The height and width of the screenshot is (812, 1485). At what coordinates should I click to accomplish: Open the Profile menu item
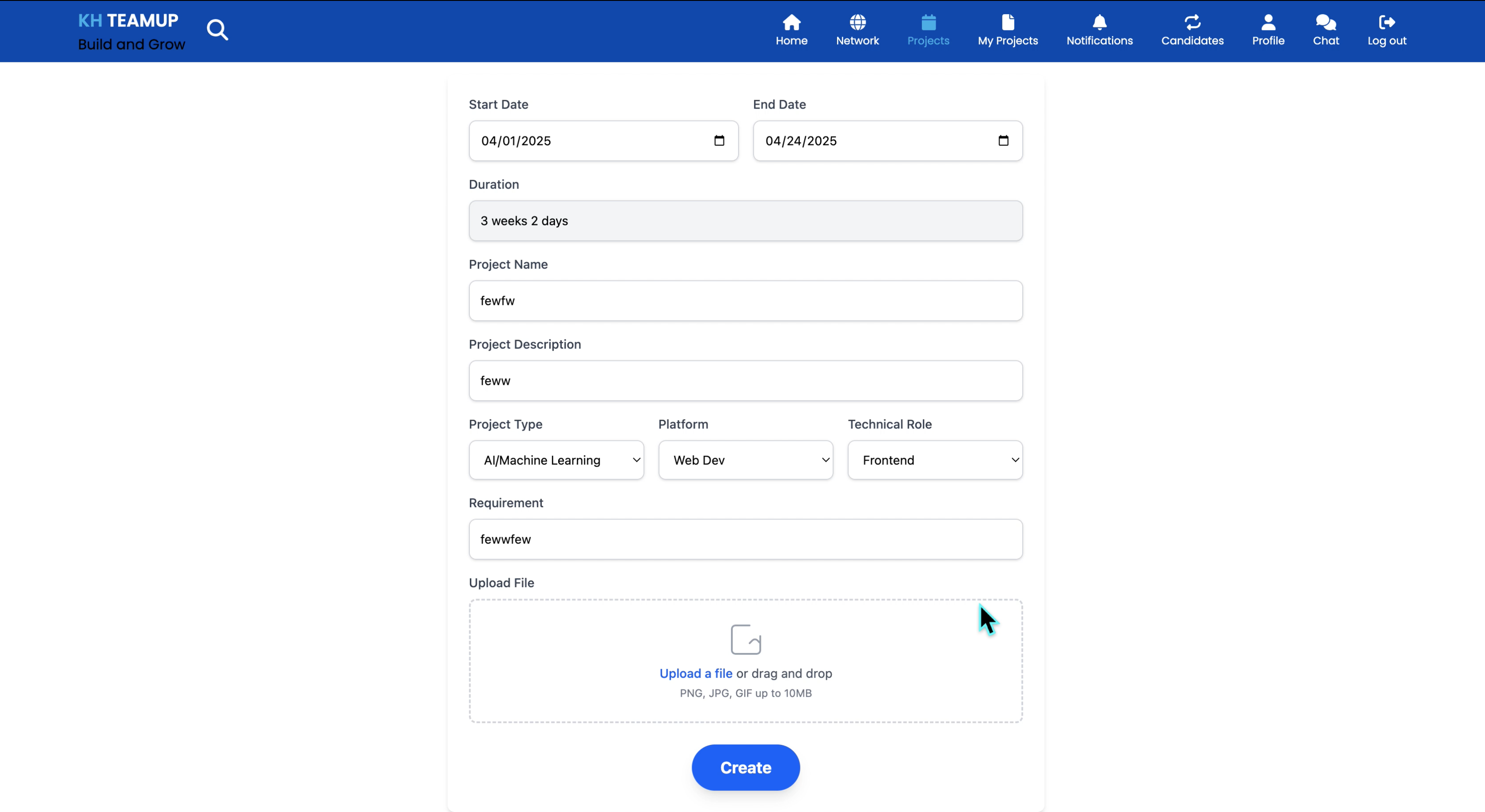[1268, 30]
